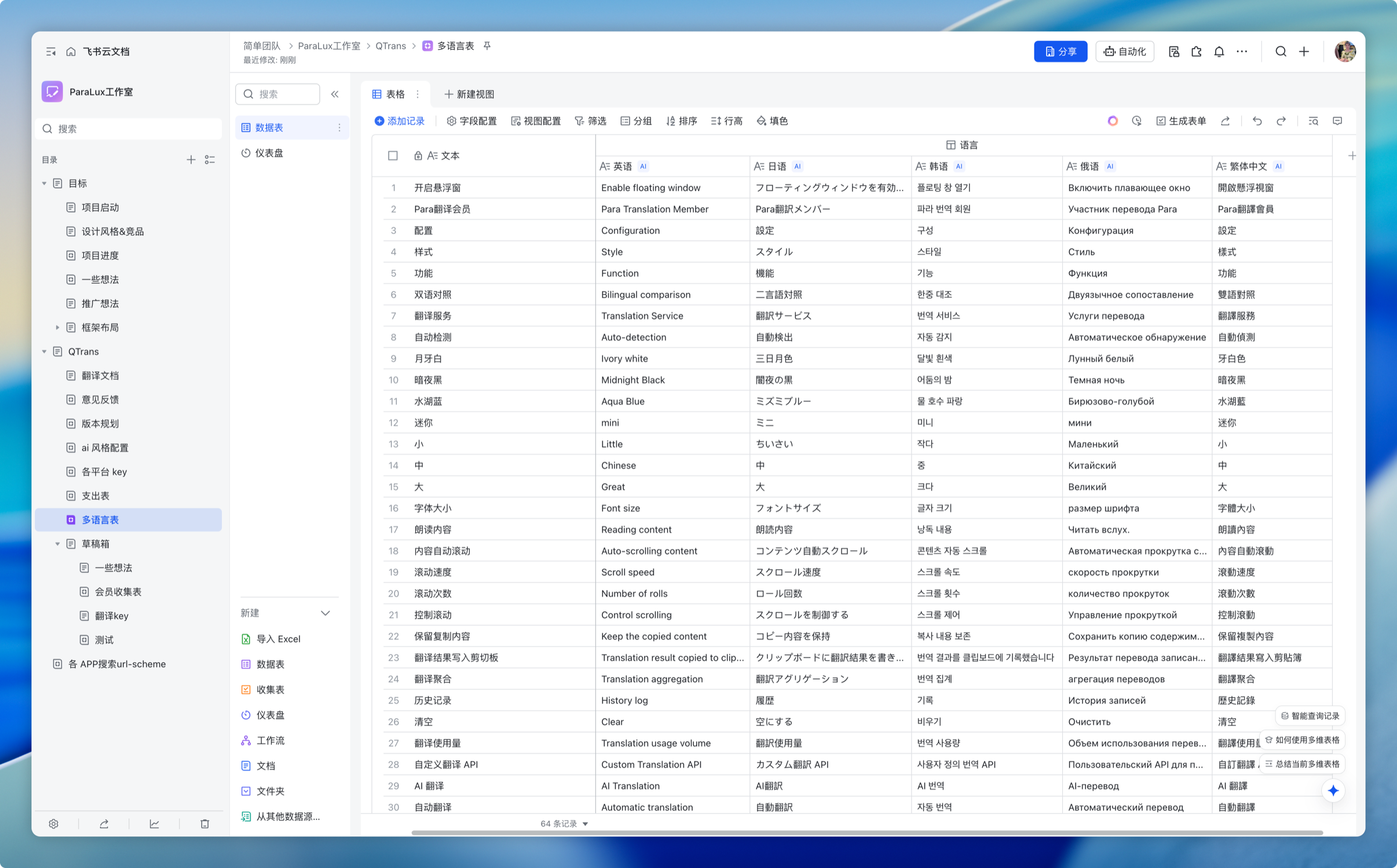Add a new field column with plus

coord(1352,155)
